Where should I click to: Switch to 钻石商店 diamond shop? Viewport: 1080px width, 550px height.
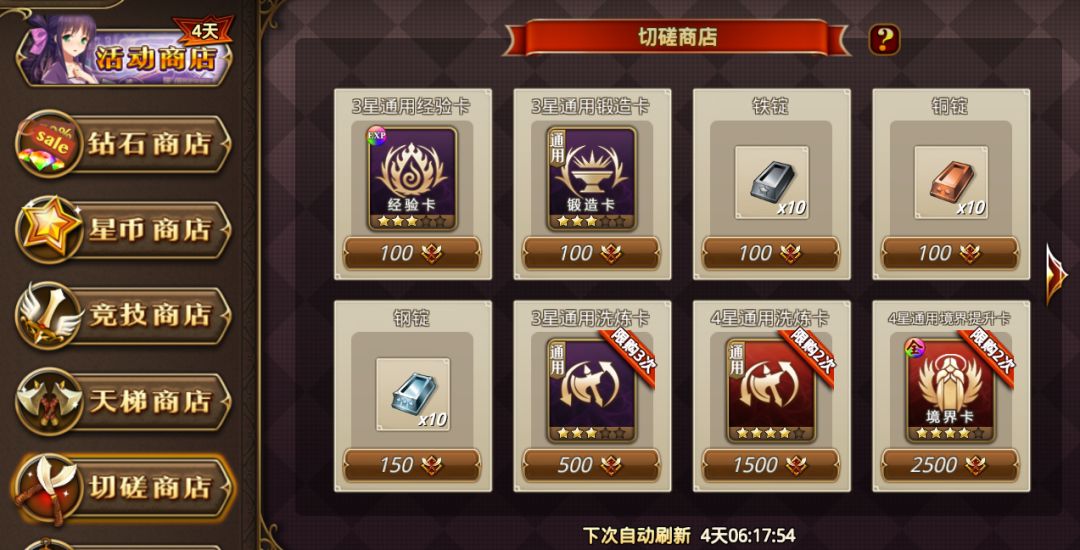123,144
